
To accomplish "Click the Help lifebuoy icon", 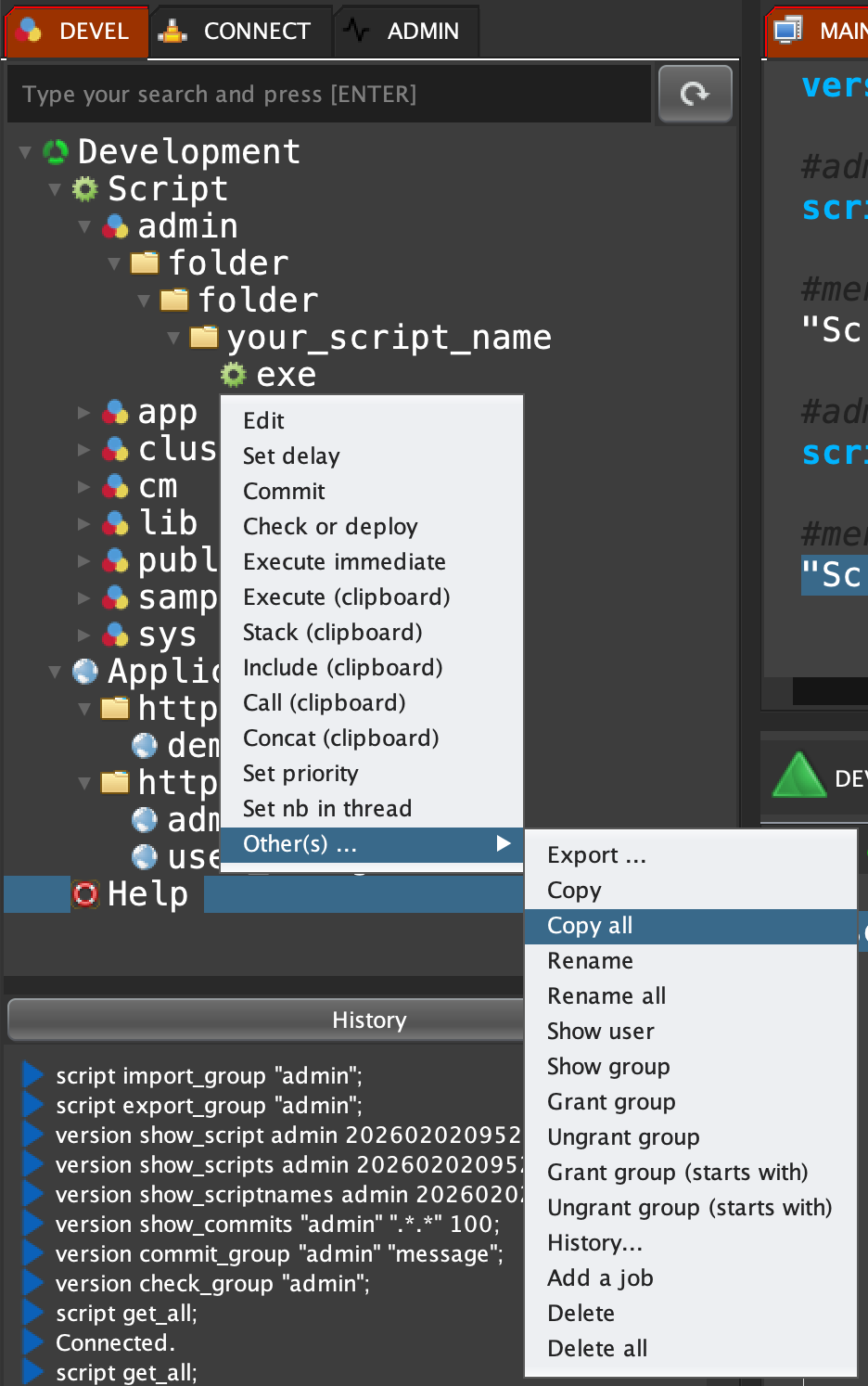I will tap(85, 894).
